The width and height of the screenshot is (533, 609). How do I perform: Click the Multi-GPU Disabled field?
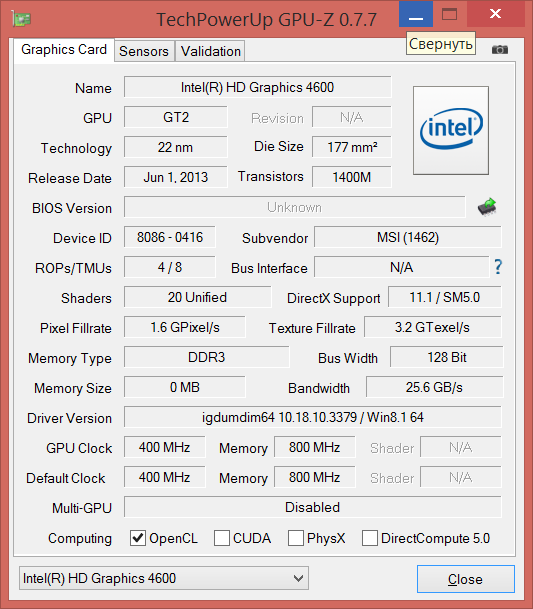coord(313,507)
